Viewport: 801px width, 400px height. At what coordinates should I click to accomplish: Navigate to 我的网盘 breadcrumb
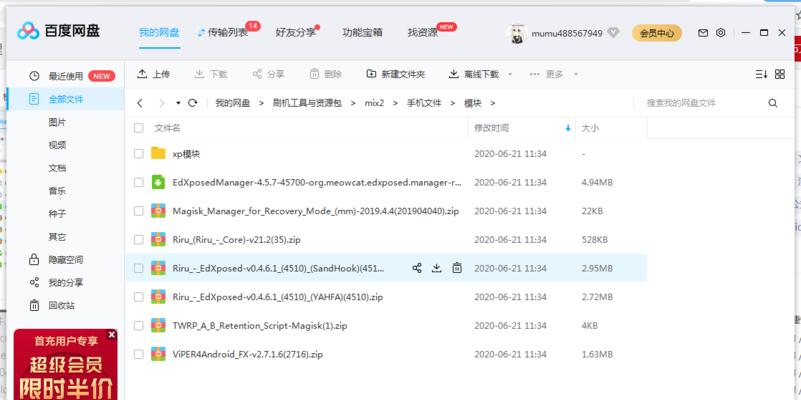(x=233, y=103)
